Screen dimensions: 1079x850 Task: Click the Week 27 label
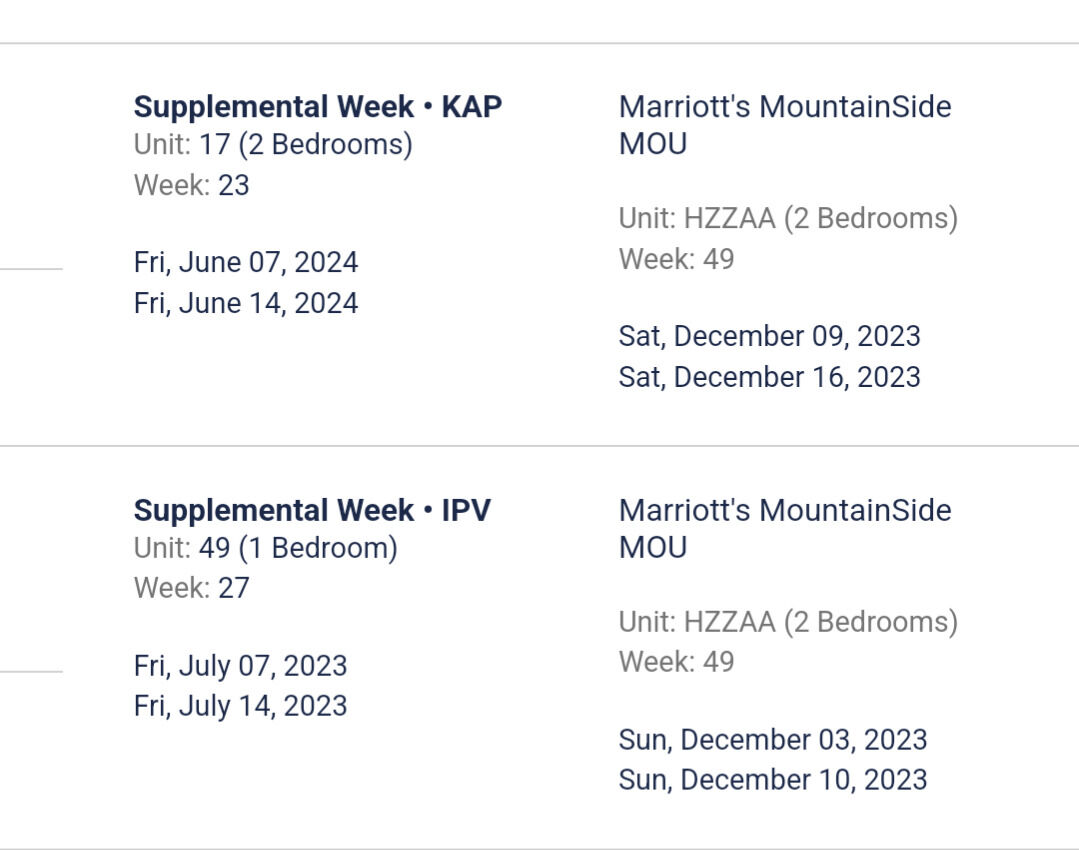(191, 588)
